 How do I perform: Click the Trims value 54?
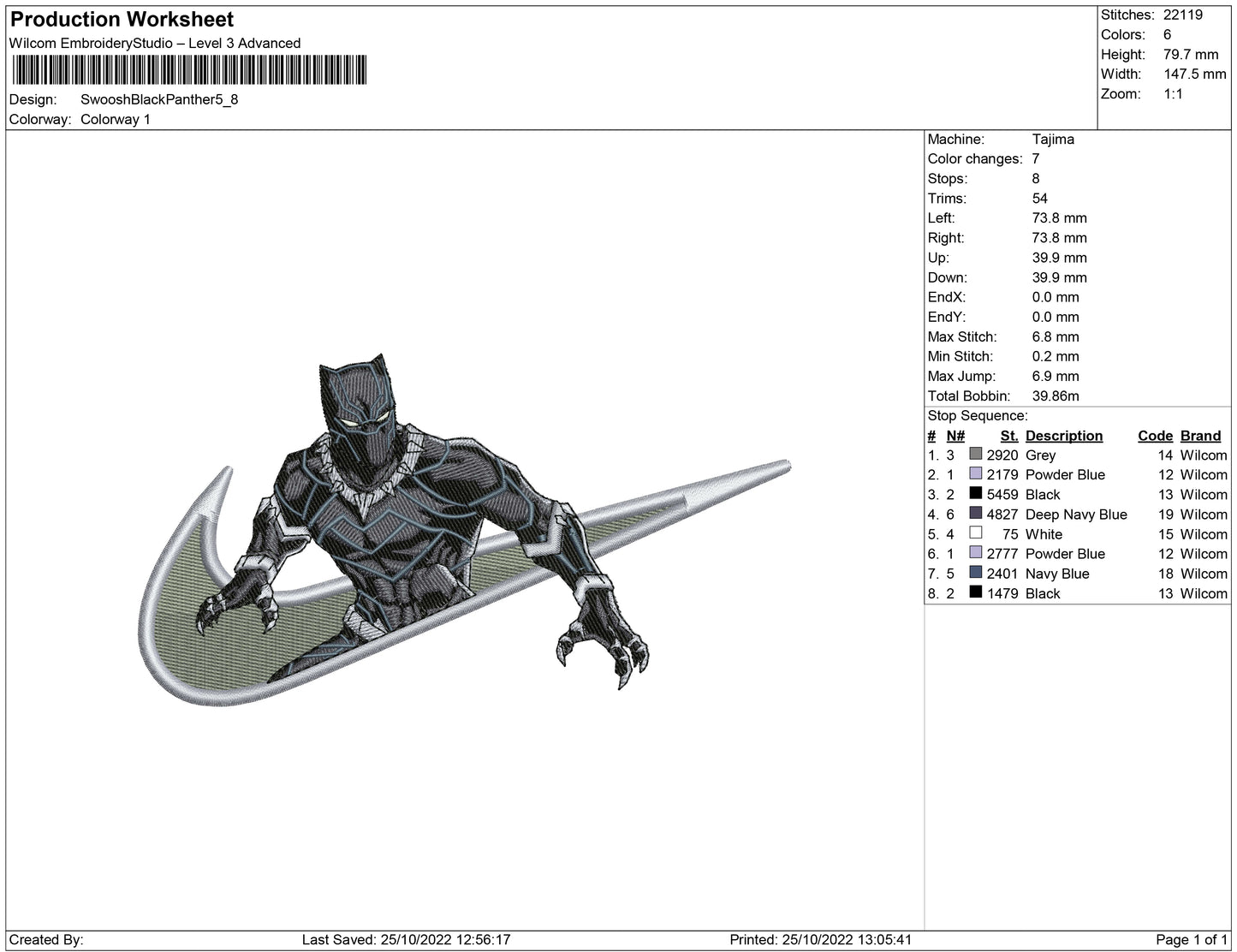pyautogui.click(x=1040, y=198)
